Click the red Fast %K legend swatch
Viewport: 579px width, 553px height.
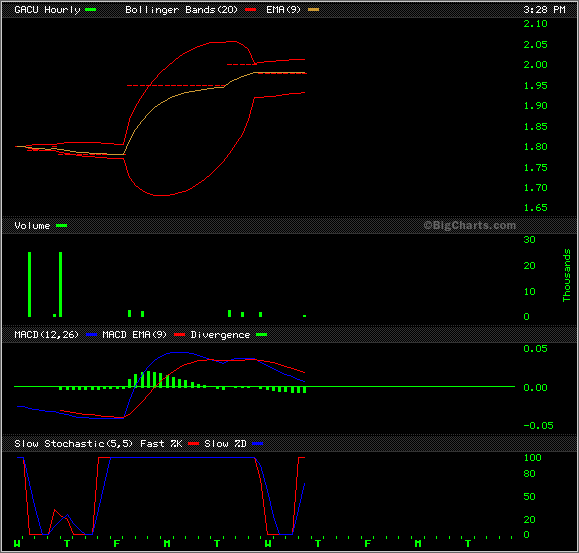pyautogui.click(x=193, y=443)
